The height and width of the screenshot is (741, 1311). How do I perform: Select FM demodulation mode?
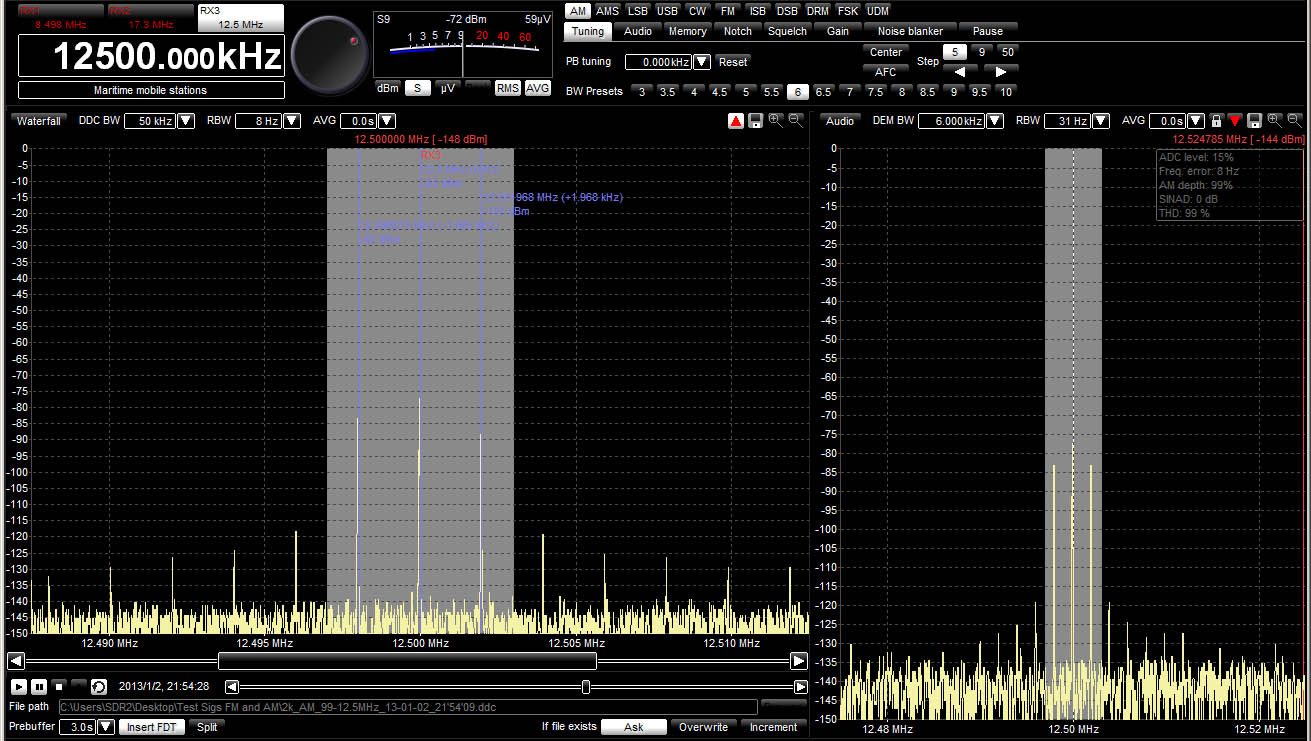728,11
